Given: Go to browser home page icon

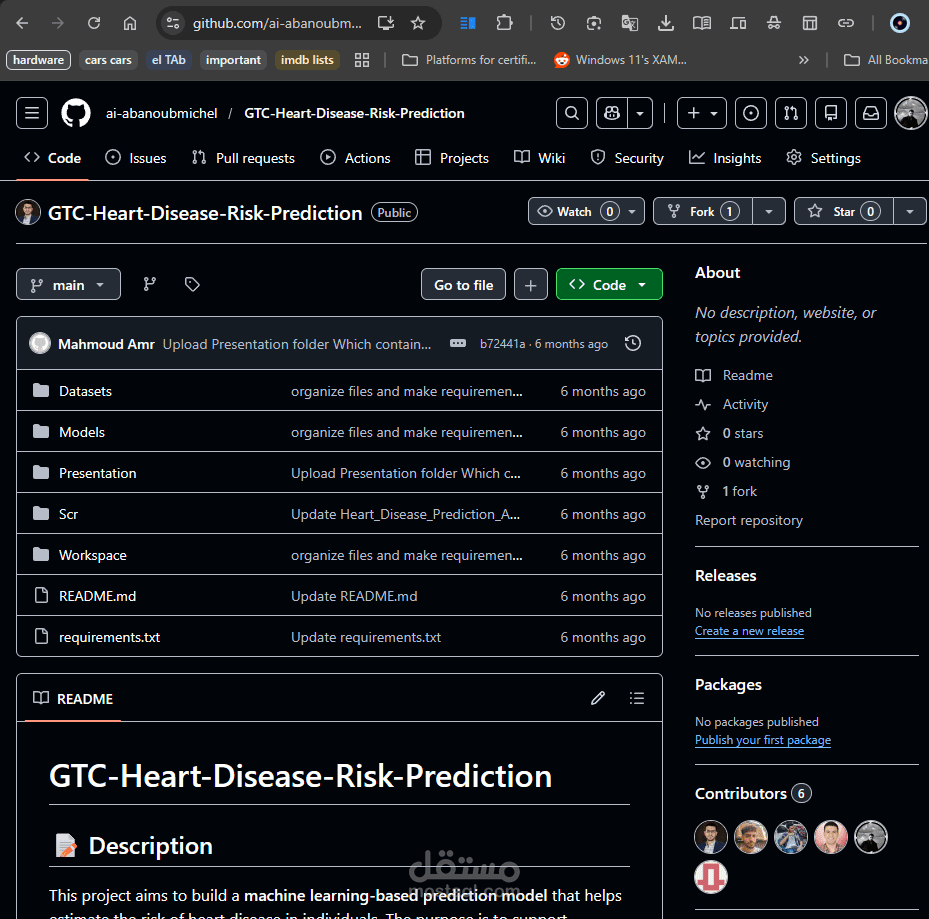Looking at the screenshot, I should coord(130,23).
